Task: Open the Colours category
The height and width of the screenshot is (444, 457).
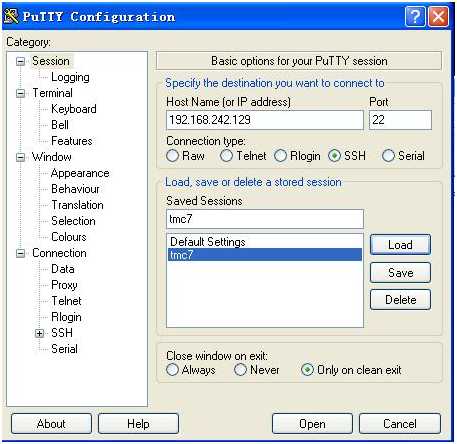Action: pyautogui.click(x=69, y=237)
